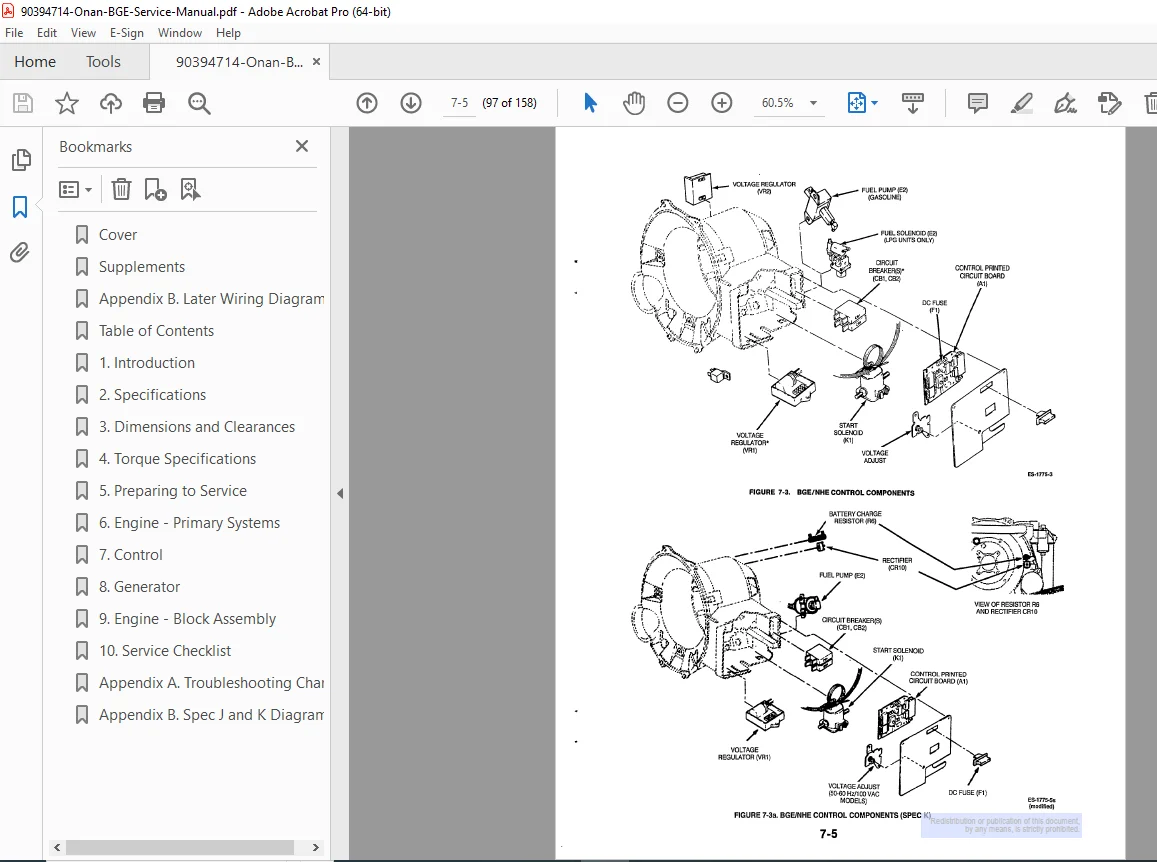Go to previous page arrow

[x=367, y=103]
